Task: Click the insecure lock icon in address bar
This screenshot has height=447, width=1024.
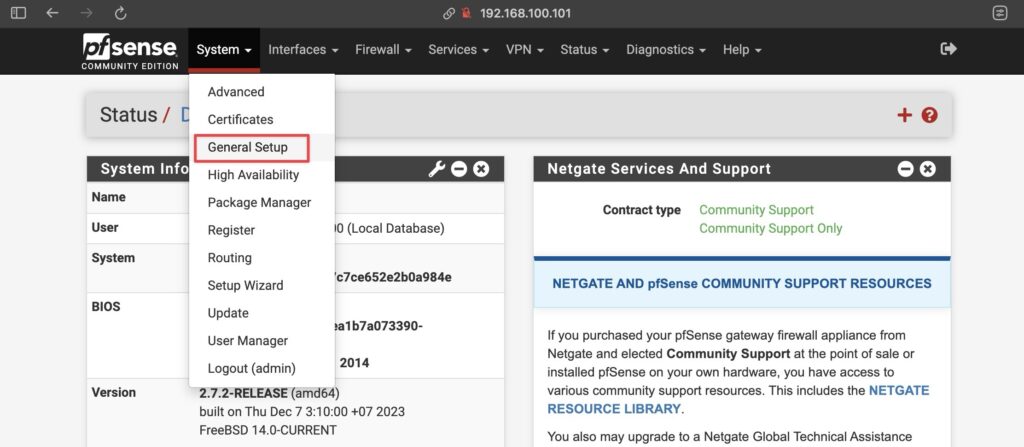Action: coord(466,13)
